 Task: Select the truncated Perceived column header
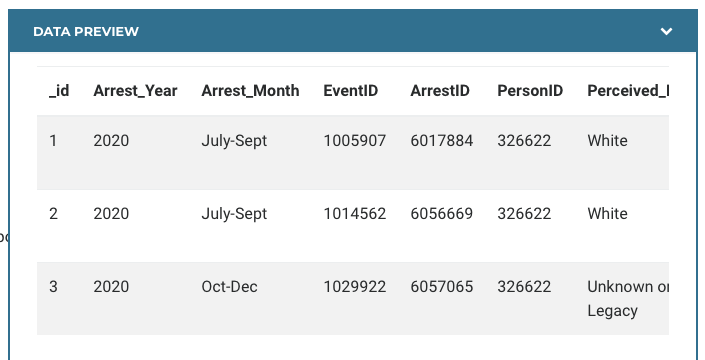pyautogui.click(x=628, y=91)
